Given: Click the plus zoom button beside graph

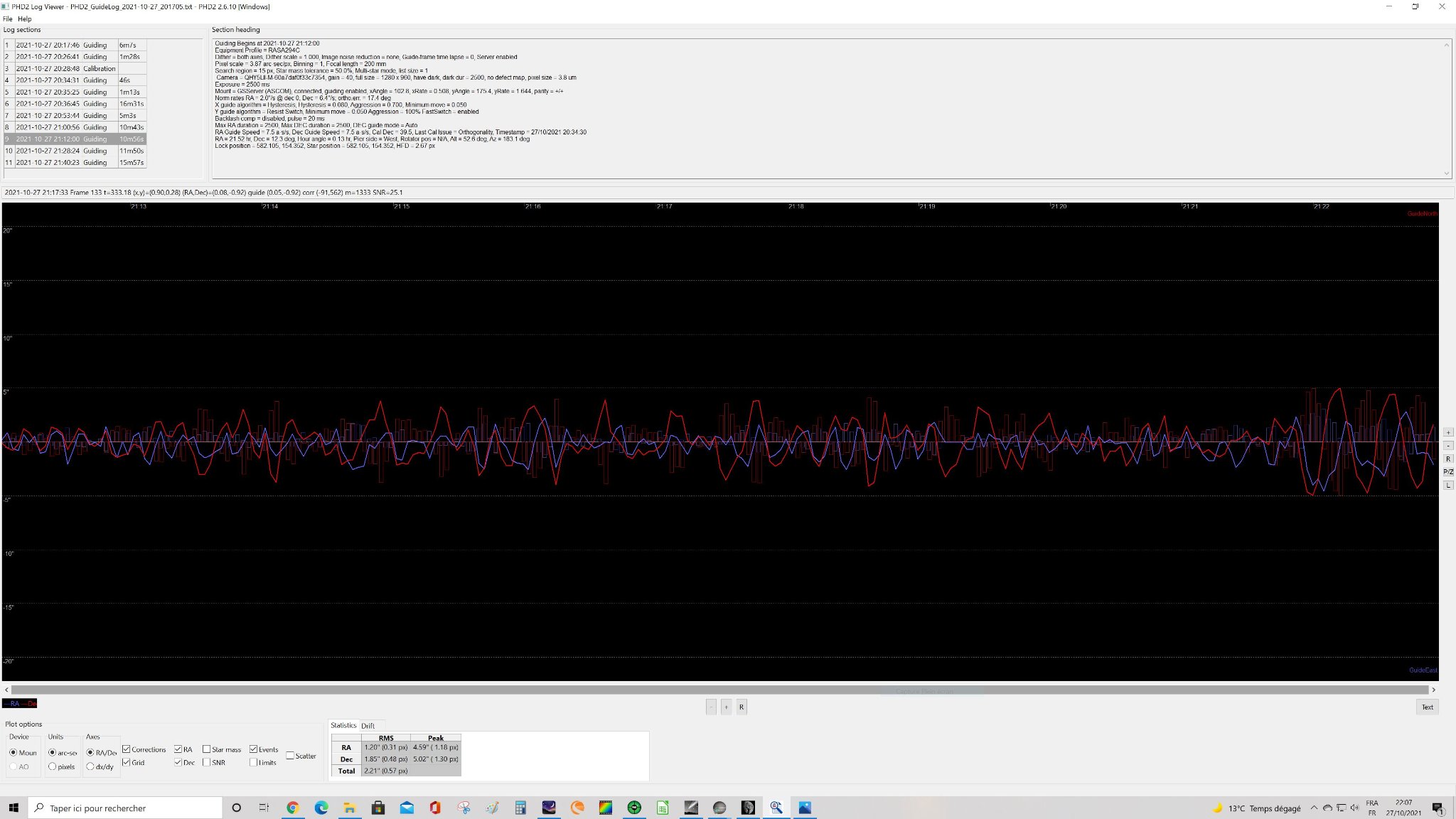Looking at the screenshot, I should tap(1448, 432).
